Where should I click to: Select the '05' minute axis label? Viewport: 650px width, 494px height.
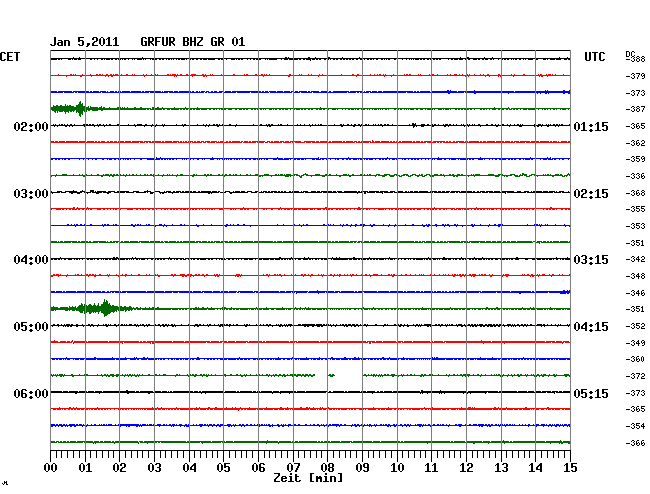click(223, 468)
